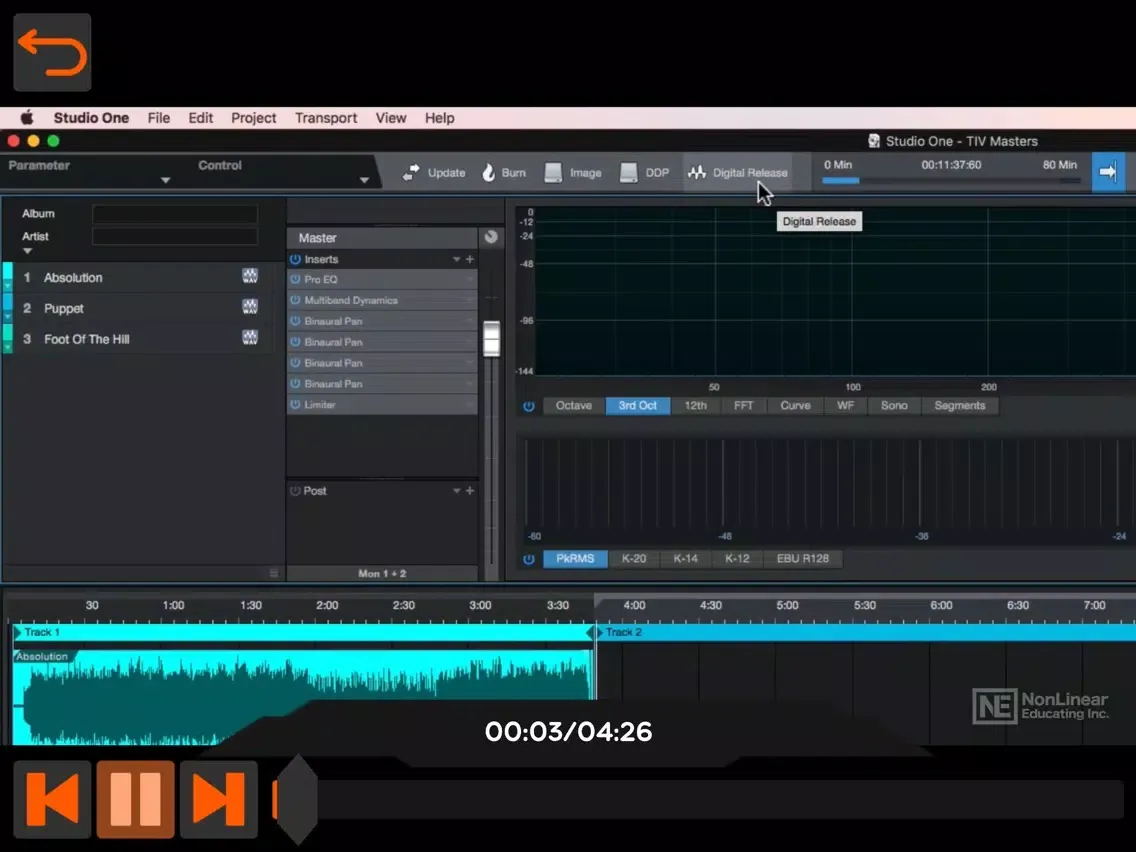The height and width of the screenshot is (852, 1136).
Task: Click the Update toolbar icon
Action: click(x=411, y=172)
